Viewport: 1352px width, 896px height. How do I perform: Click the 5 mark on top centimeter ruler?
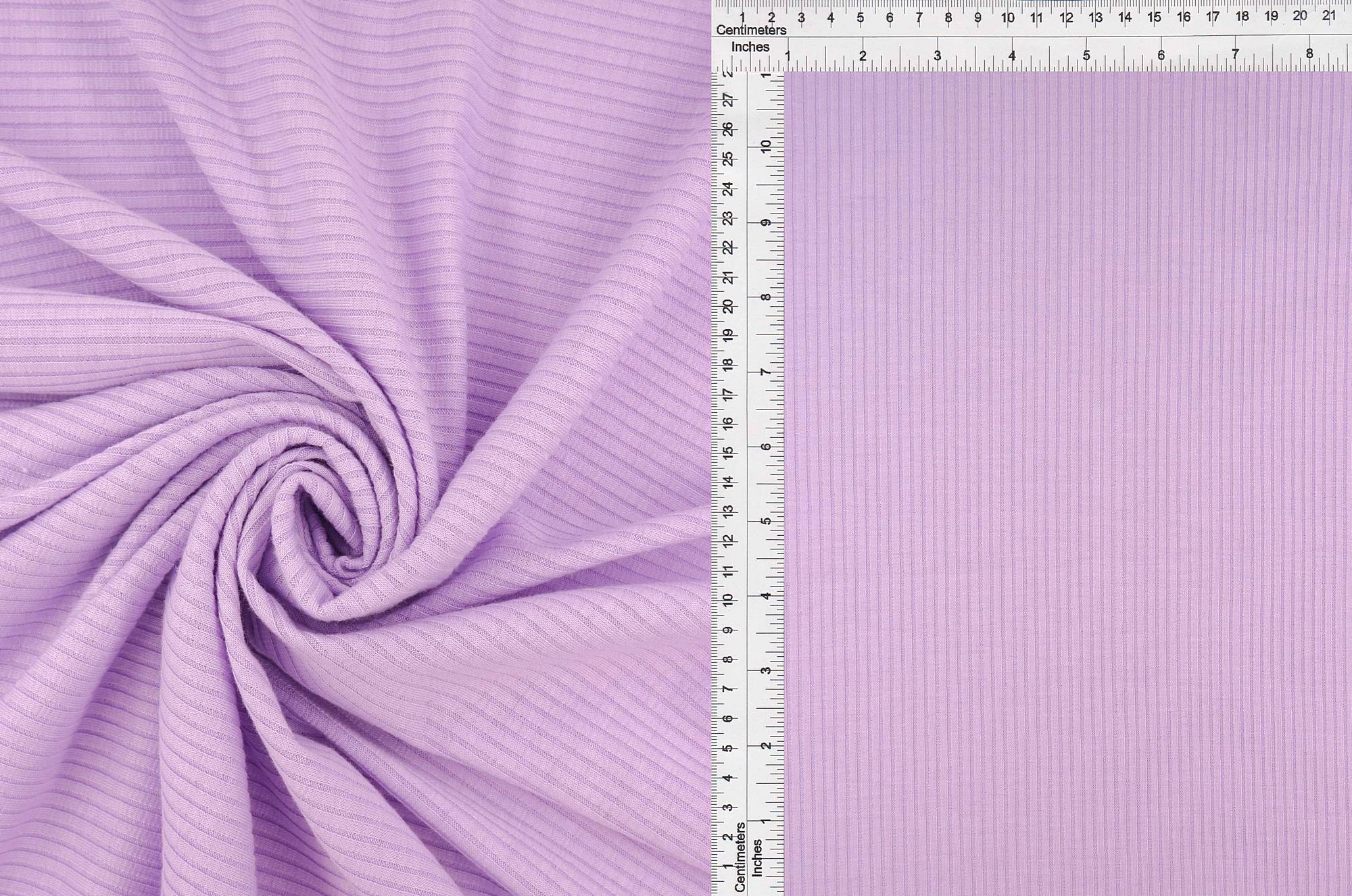[861, 18]
